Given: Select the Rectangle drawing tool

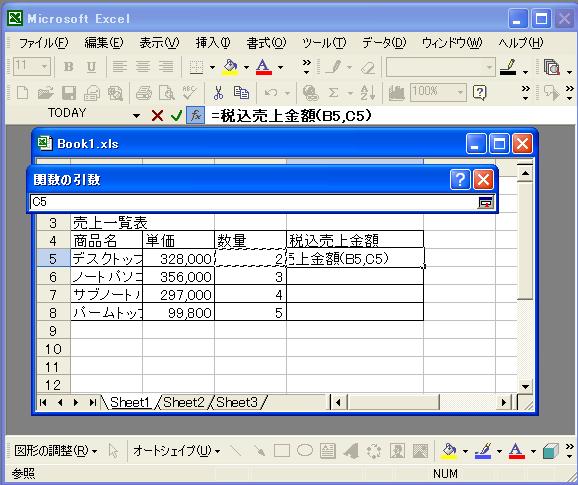Looking at the screenshot, I should coord(282,450).
